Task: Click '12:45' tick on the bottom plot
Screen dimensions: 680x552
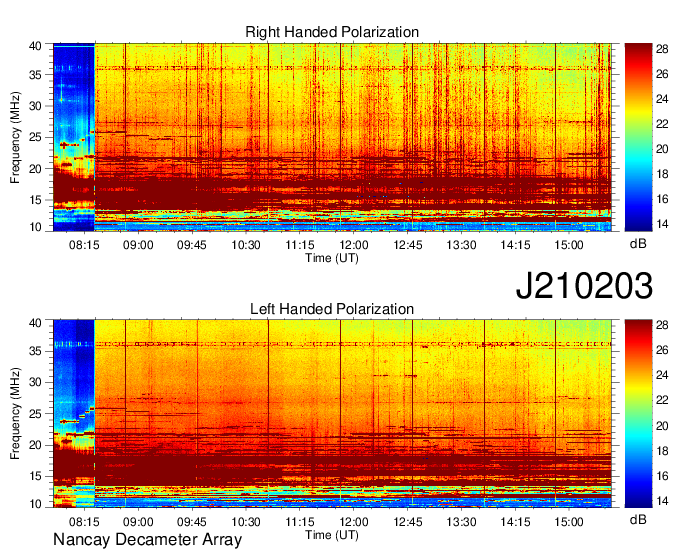Action: 408,522
